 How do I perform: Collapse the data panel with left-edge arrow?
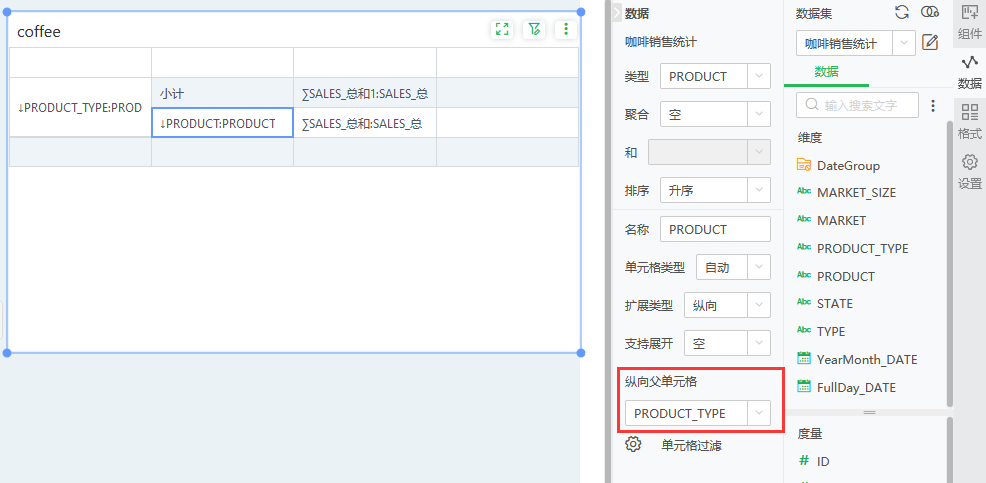click(x=616, y=12)
